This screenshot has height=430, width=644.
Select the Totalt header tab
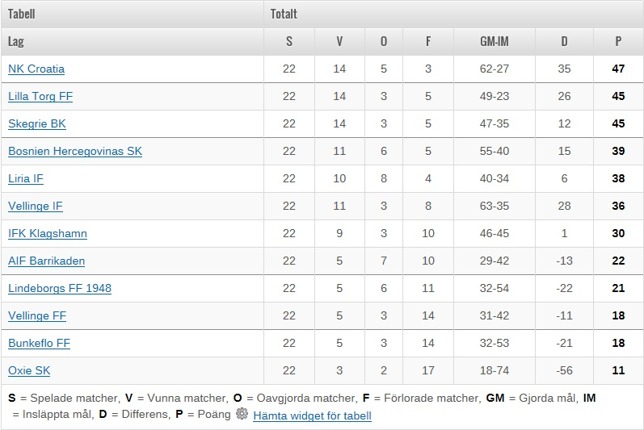point(283,14)
